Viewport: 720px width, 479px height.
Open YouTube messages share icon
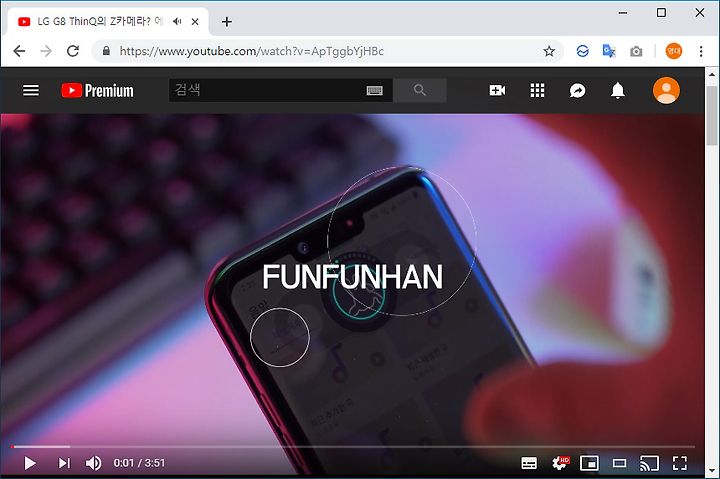pyautogui.click(x=577, y=90)
